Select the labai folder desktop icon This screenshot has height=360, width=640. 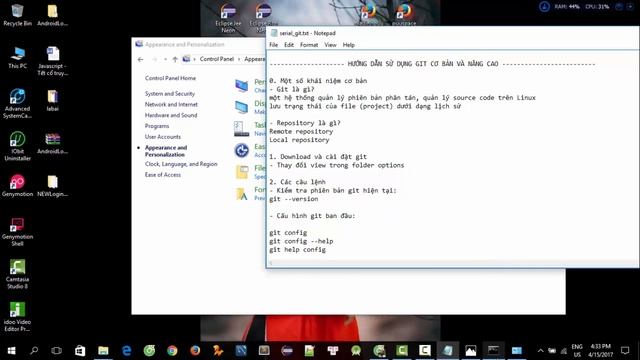pyautogui.click(x=53, y=100)
